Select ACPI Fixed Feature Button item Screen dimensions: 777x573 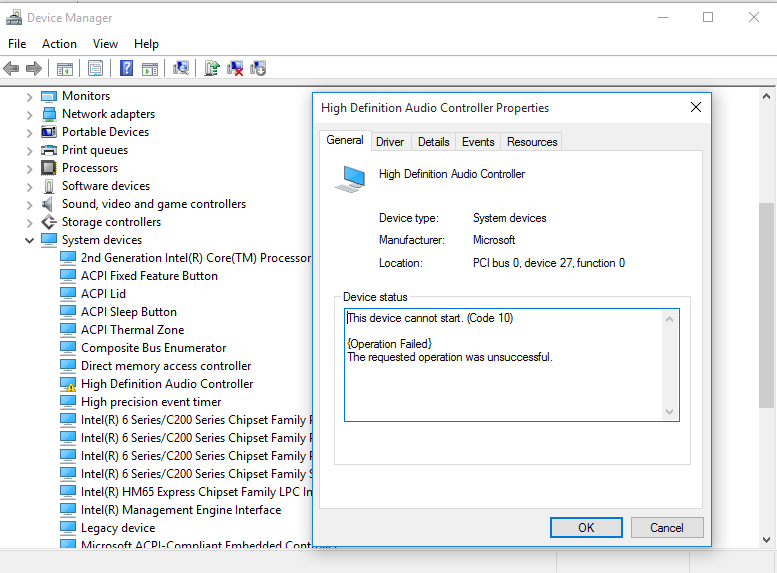[149, 276]
